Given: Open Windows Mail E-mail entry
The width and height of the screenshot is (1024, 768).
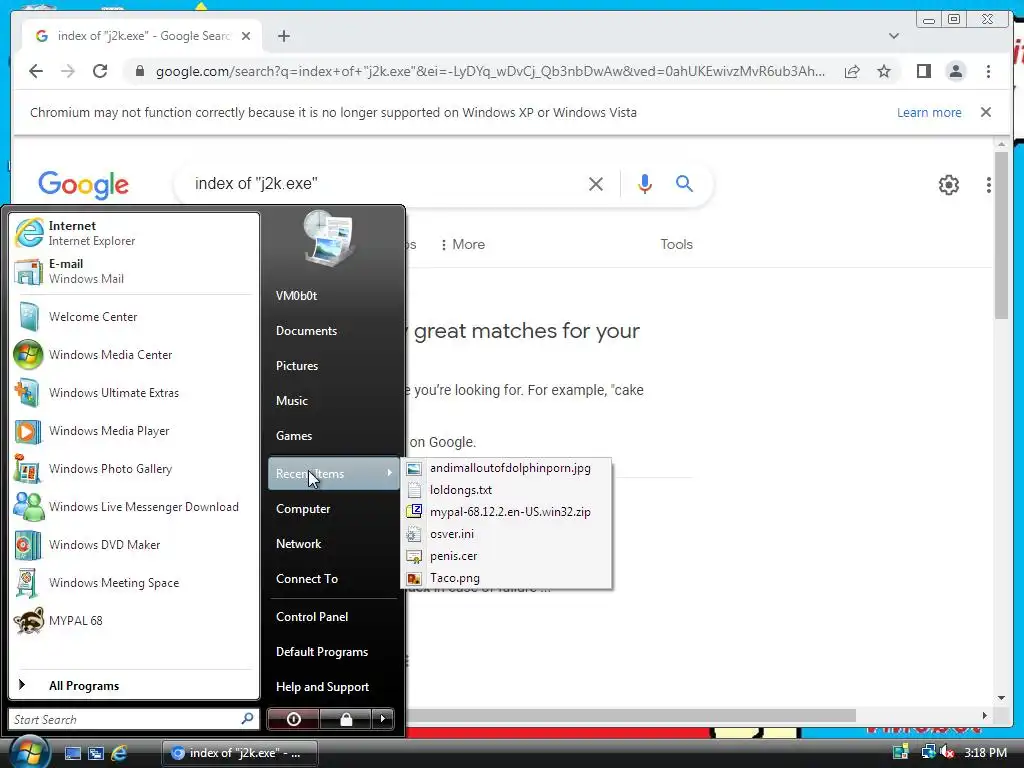Looking at the screenshot, I should (x=134, y=271).
